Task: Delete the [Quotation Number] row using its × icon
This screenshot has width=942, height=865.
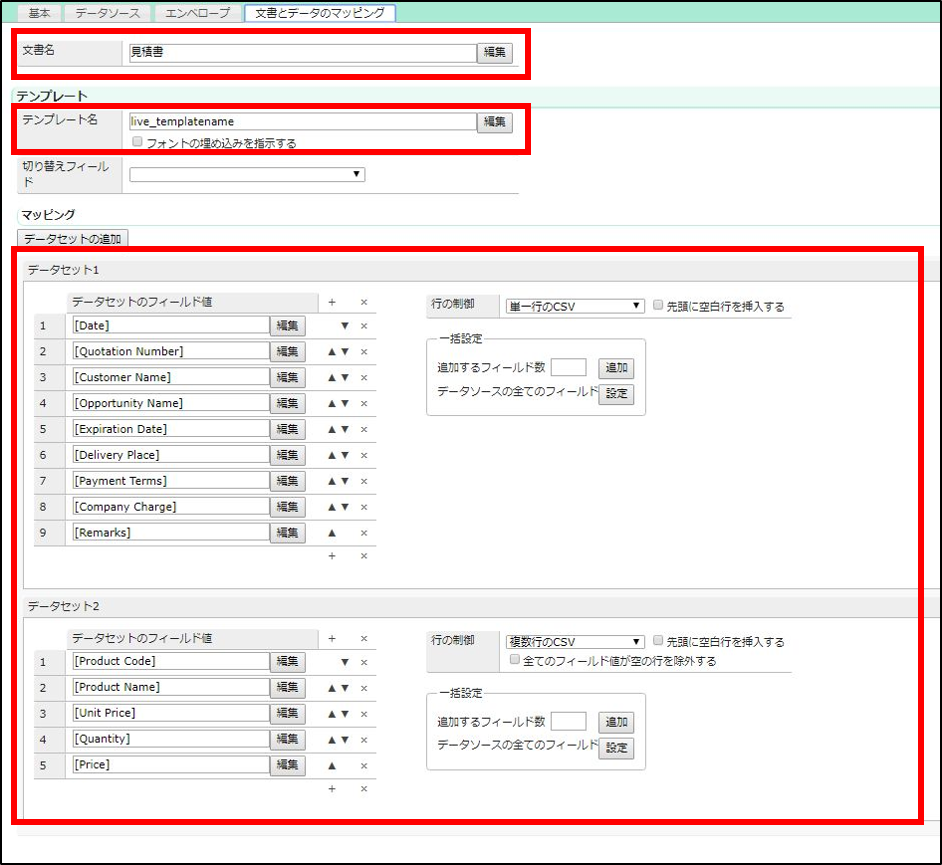Action: point(364,352)
